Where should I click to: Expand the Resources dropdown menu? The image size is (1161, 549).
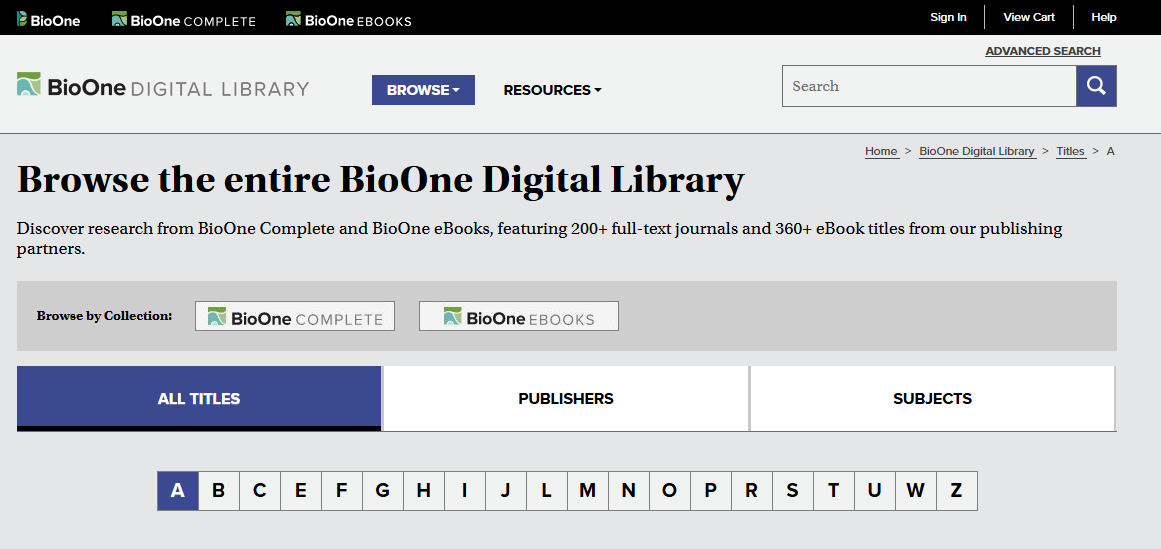pyautogui.click(x=552, y=90)
